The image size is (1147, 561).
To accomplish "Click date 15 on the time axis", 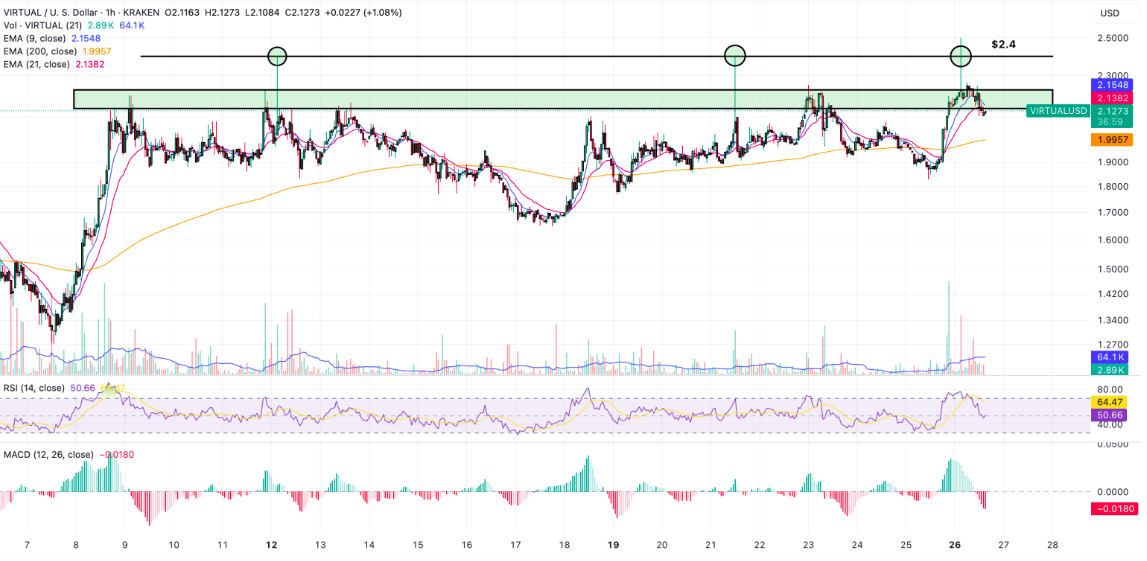I will click(x=418, y=545).
